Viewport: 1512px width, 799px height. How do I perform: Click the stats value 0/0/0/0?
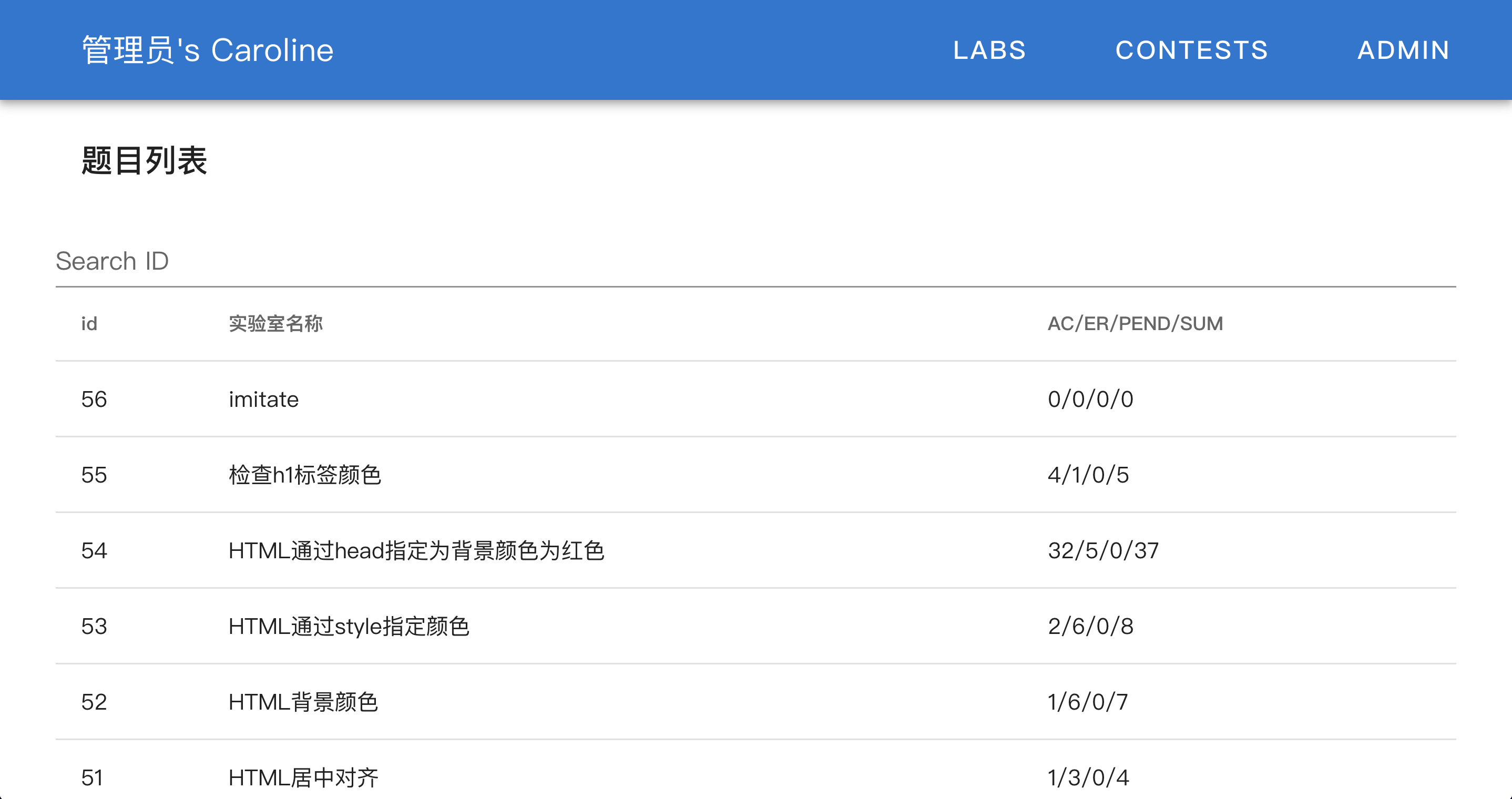1090,399
